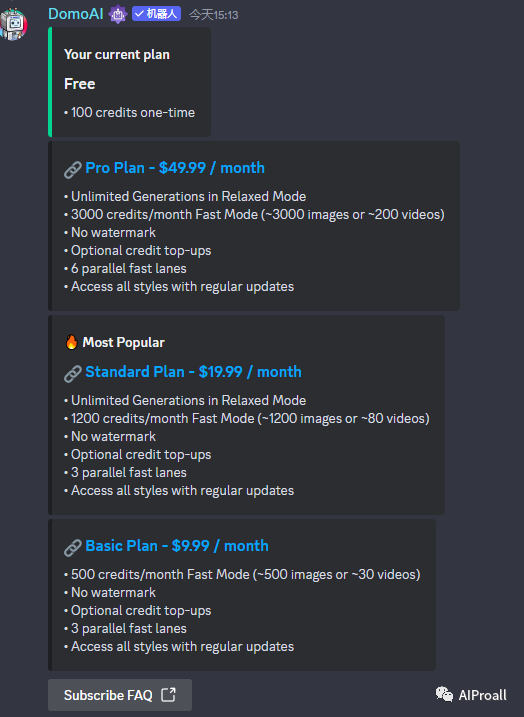Click the 100 credits one-time line
The width and height of the screenshot is (524, 717).
pos(129,112)
